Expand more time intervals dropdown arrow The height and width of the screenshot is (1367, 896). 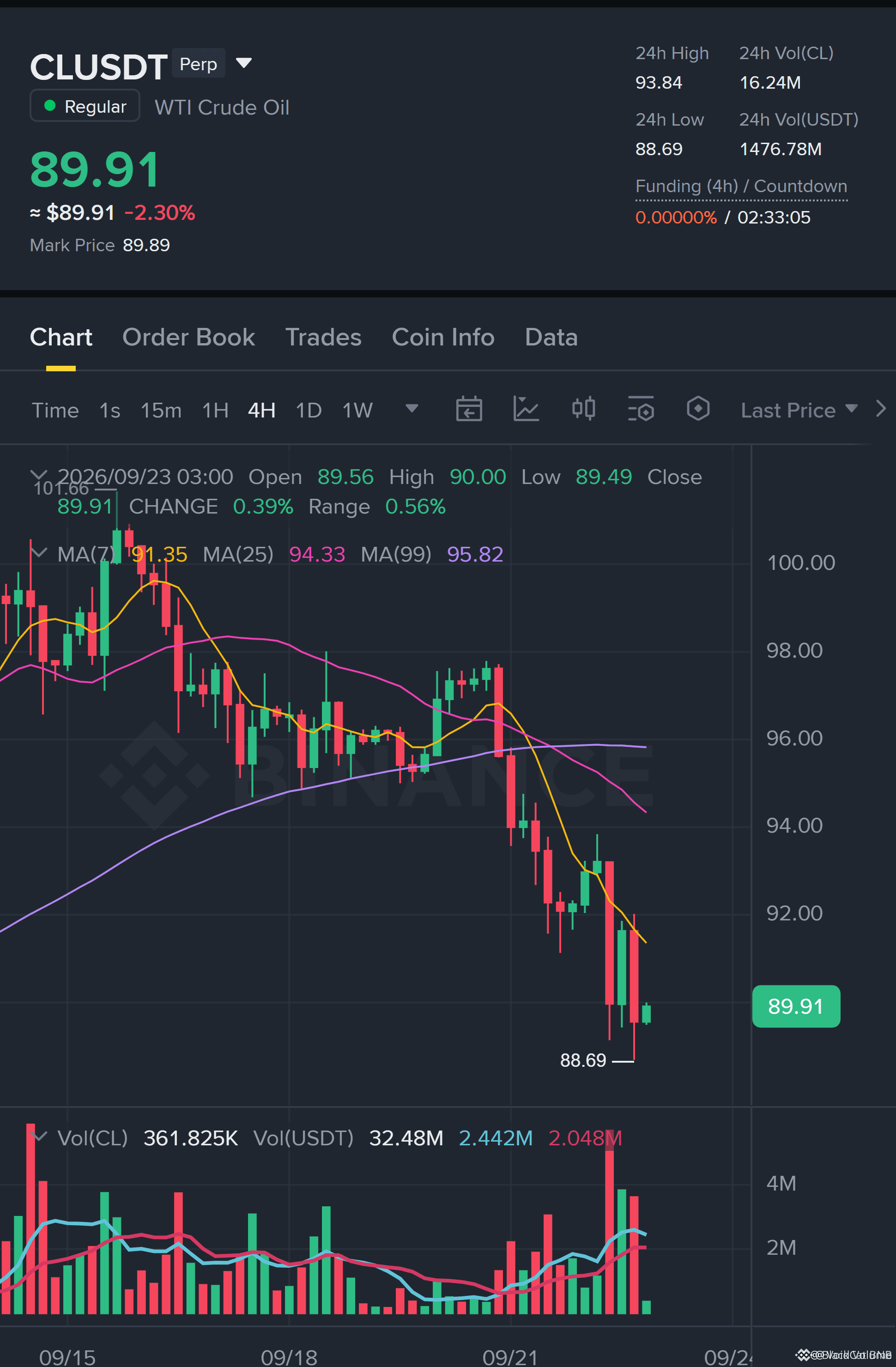coord(412,408)
